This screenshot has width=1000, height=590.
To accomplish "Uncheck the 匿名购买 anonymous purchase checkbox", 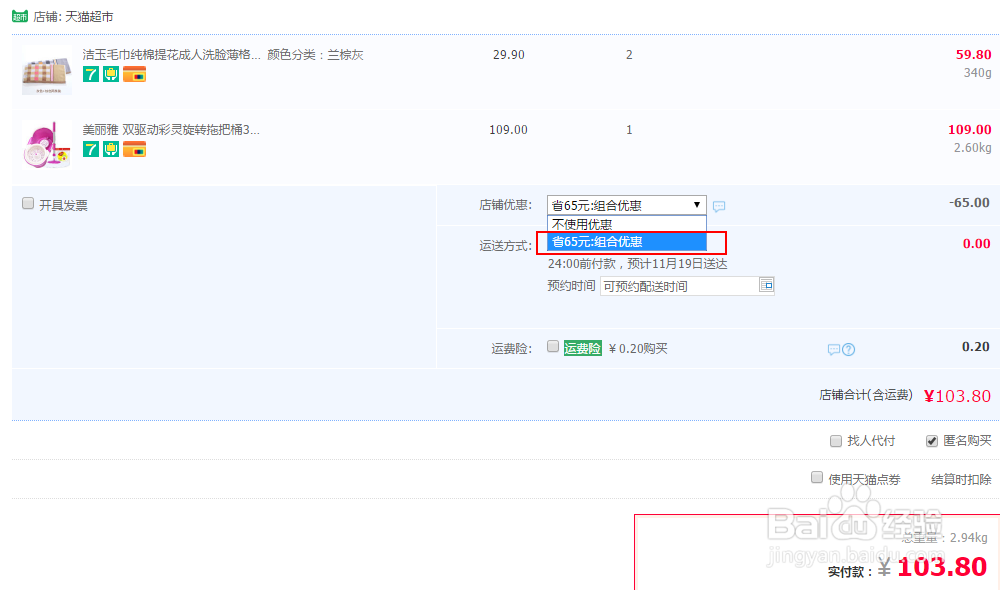I will pyautogui.click(x=932, y=441).
